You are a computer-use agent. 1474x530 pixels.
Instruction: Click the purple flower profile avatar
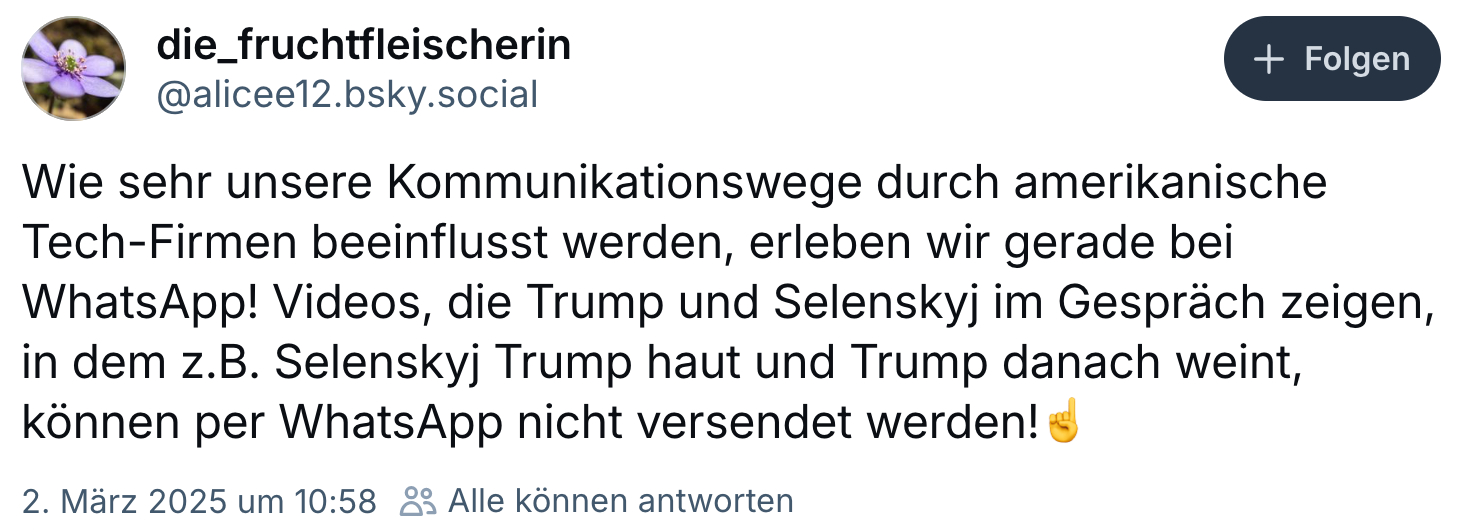click(x=74, y=69)
